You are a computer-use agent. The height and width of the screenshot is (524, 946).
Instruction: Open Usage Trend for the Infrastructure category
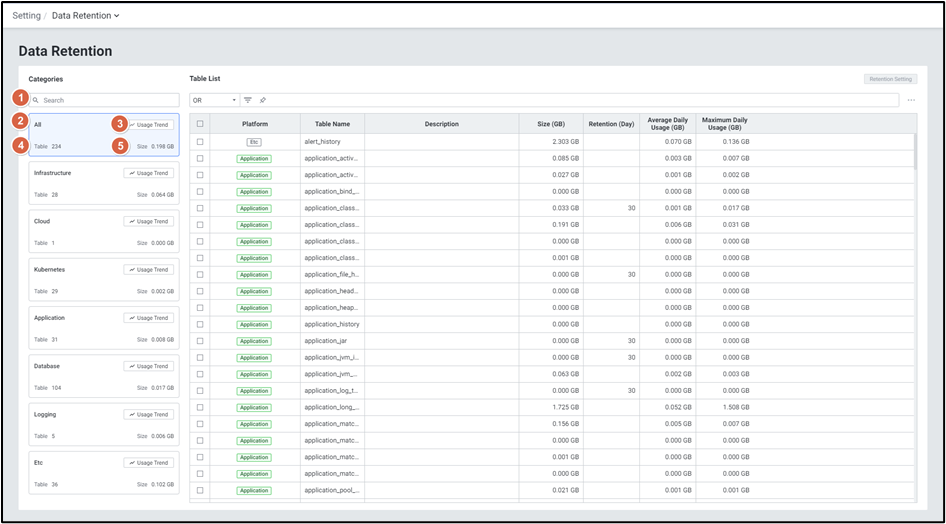(x=149, y=173)
